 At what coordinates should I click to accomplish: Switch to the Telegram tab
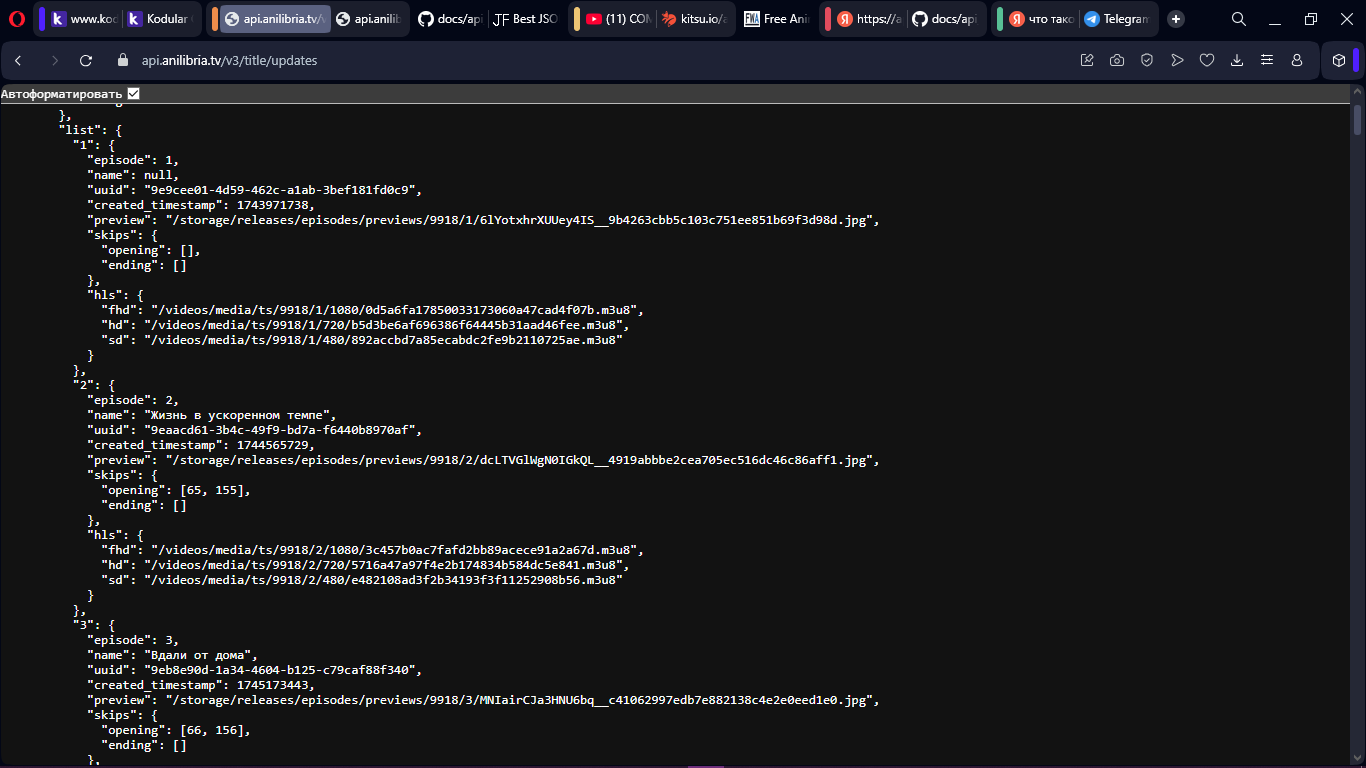pos(1117,19)
